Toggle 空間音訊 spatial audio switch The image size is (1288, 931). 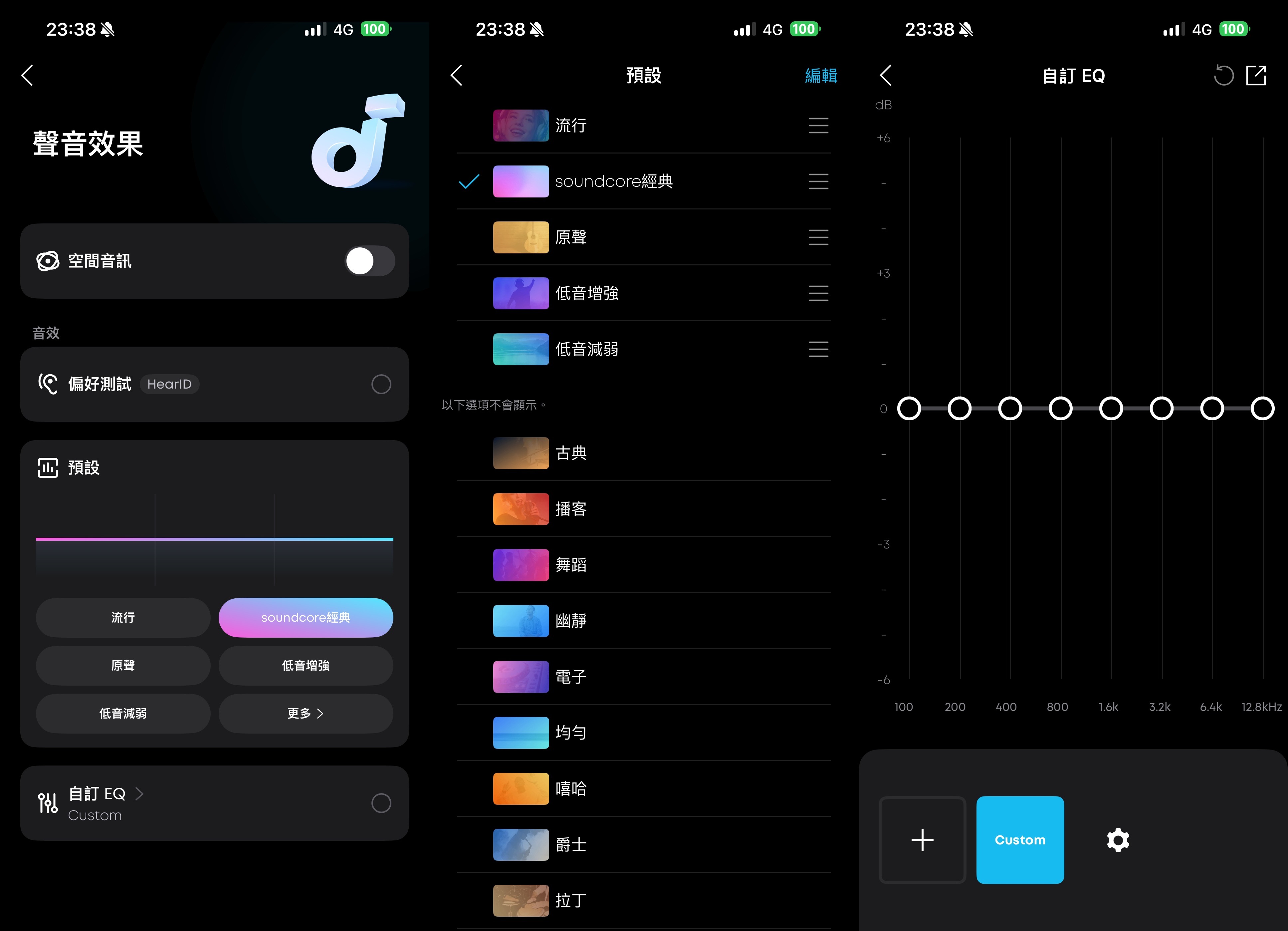pos(370,261)
